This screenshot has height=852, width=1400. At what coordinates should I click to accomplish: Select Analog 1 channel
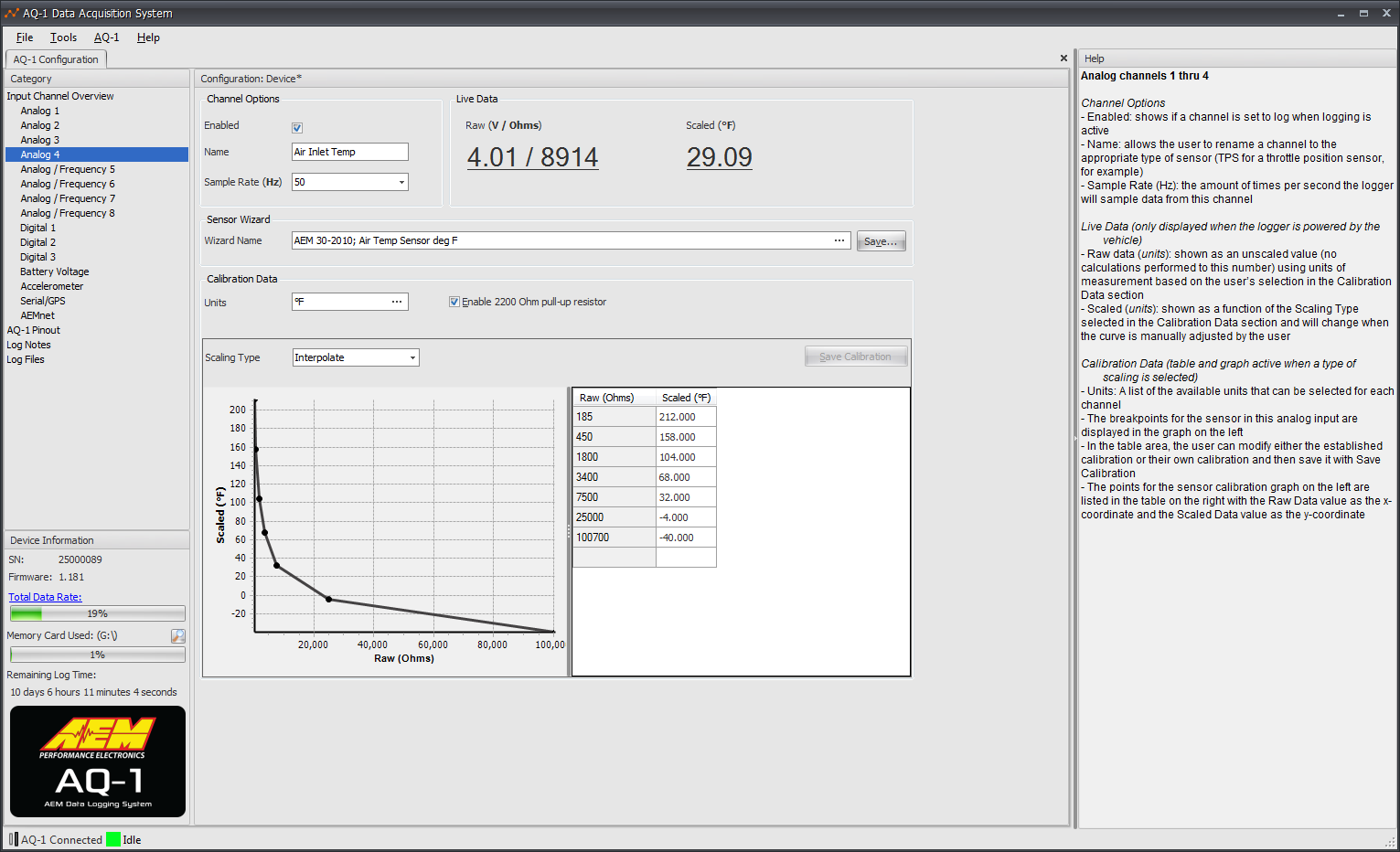pyautogui.click(x=40, y=111)
